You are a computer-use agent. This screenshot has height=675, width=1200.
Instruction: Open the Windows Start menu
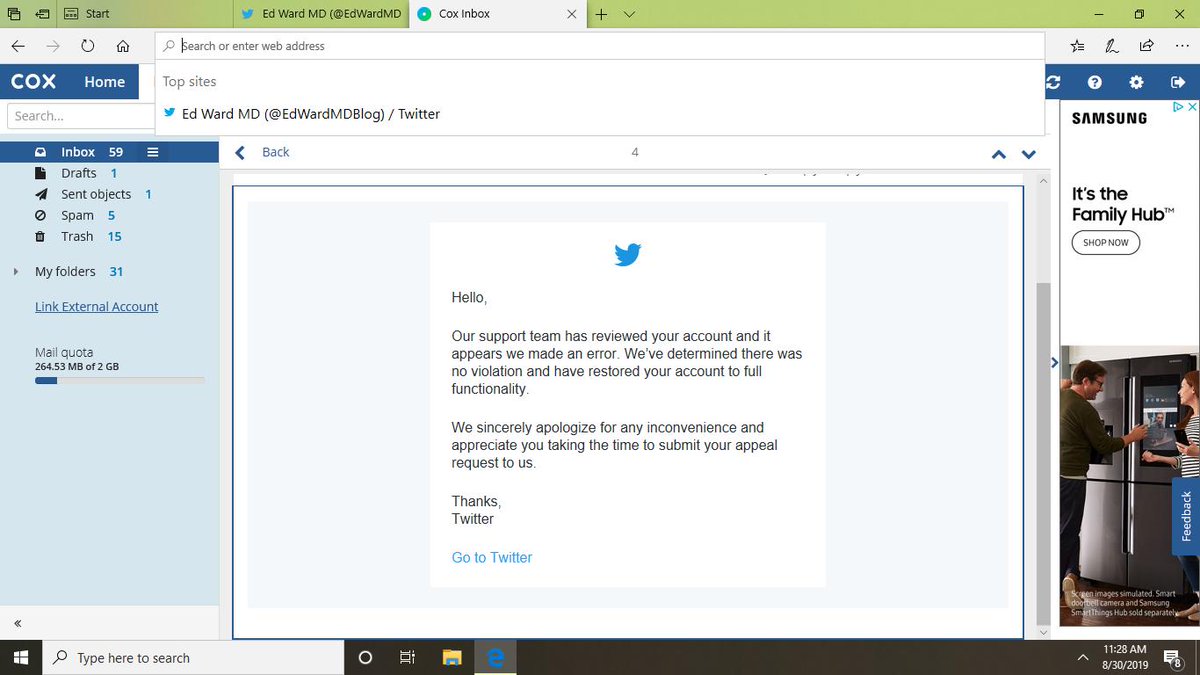click(x=22, y=657)
